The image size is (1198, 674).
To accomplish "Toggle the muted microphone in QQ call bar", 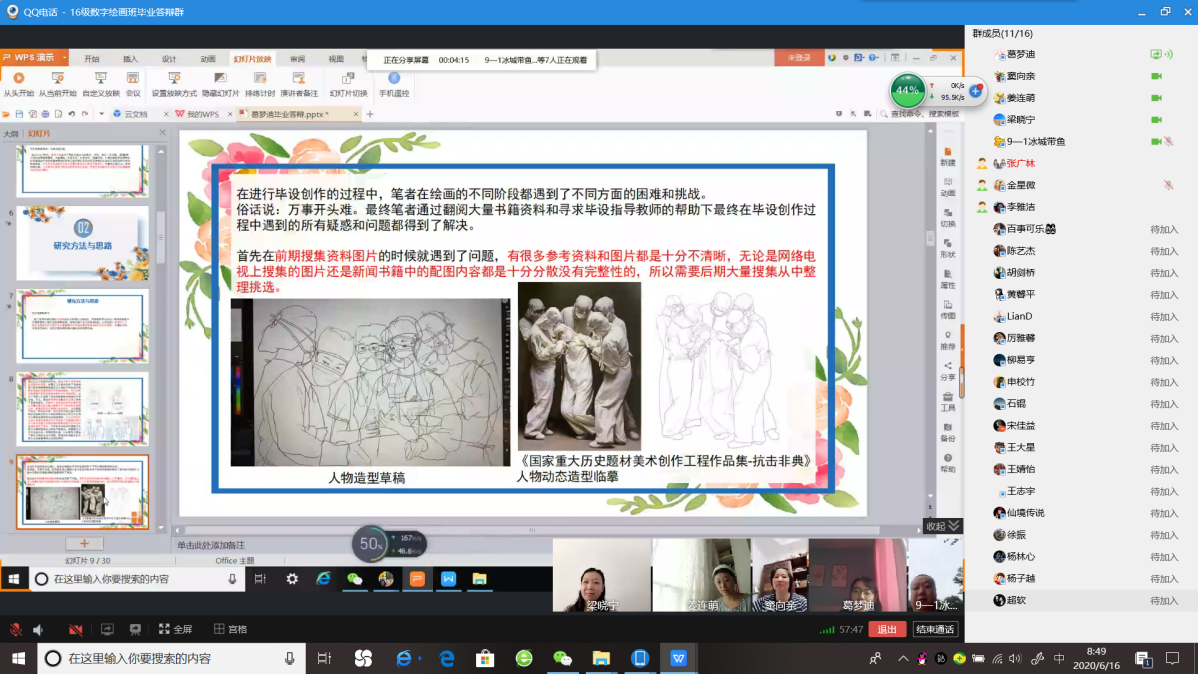I will pos(15,629).
